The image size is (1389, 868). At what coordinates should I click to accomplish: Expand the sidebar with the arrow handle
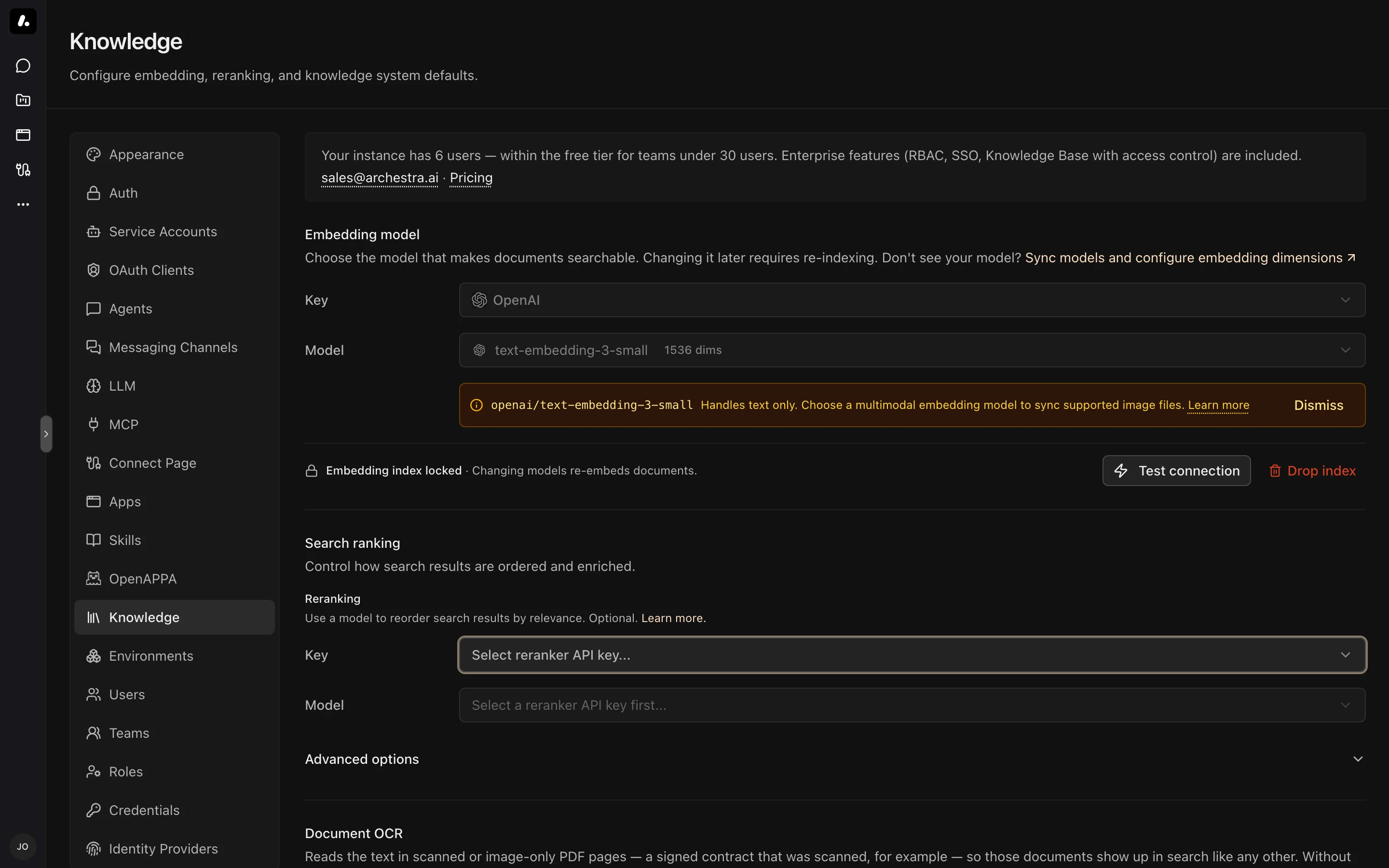click(x=46, y=434)
